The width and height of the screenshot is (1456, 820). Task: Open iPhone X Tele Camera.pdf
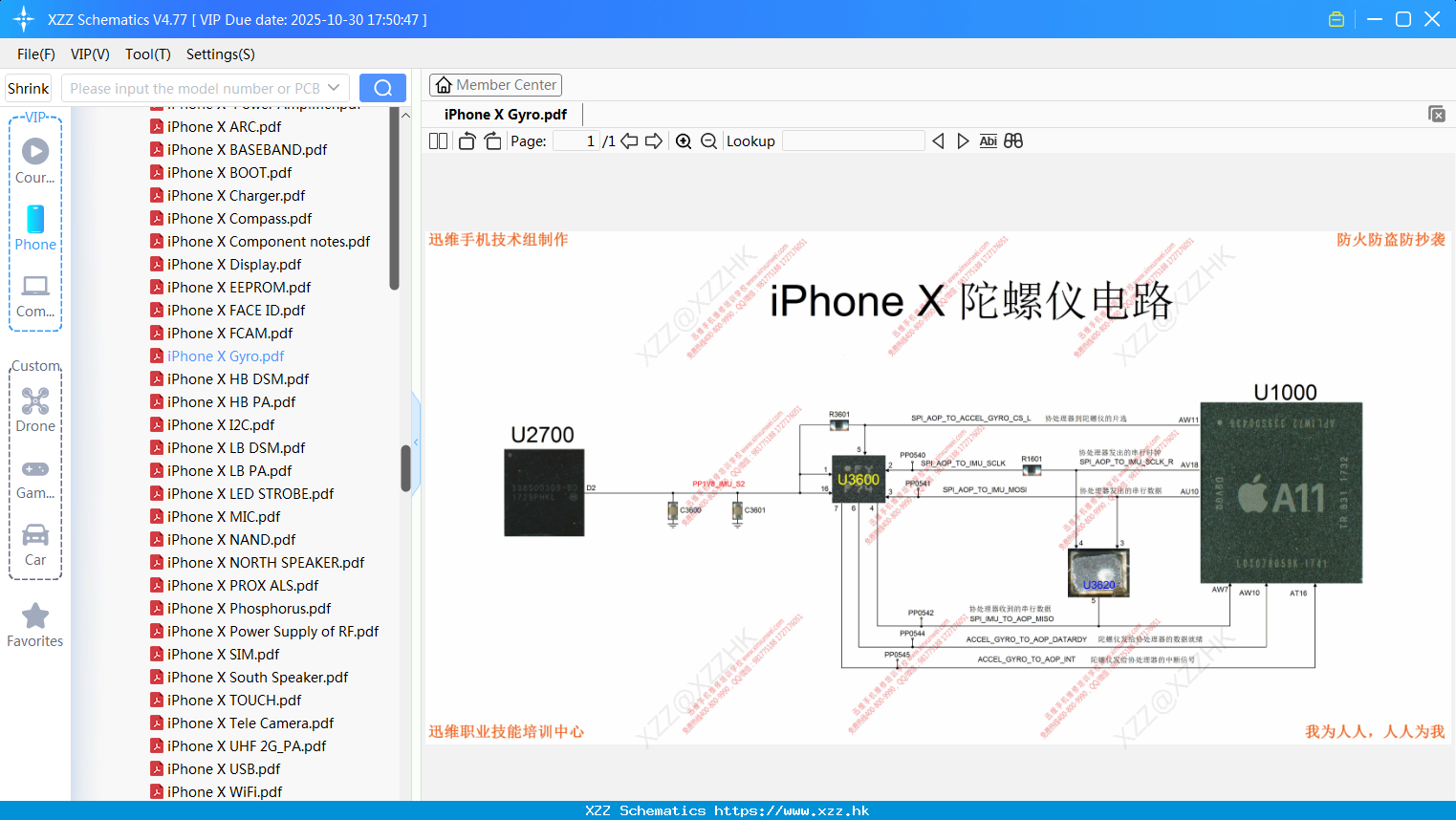click(250, 723)
